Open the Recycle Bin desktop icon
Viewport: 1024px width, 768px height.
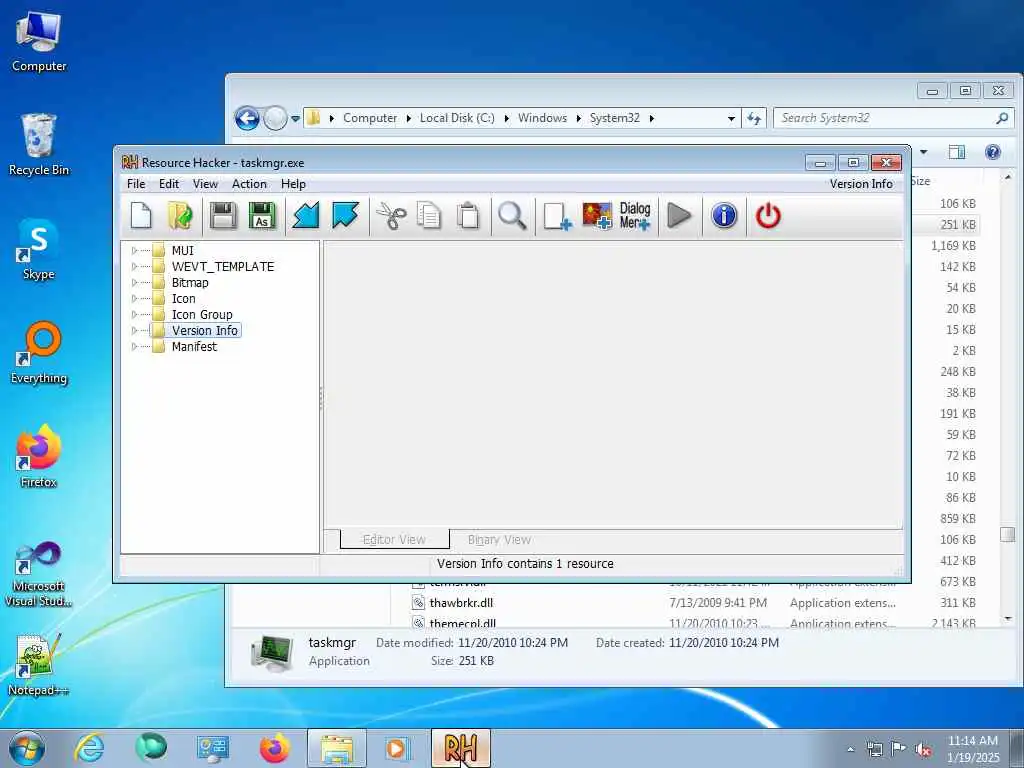coord(39,145)
